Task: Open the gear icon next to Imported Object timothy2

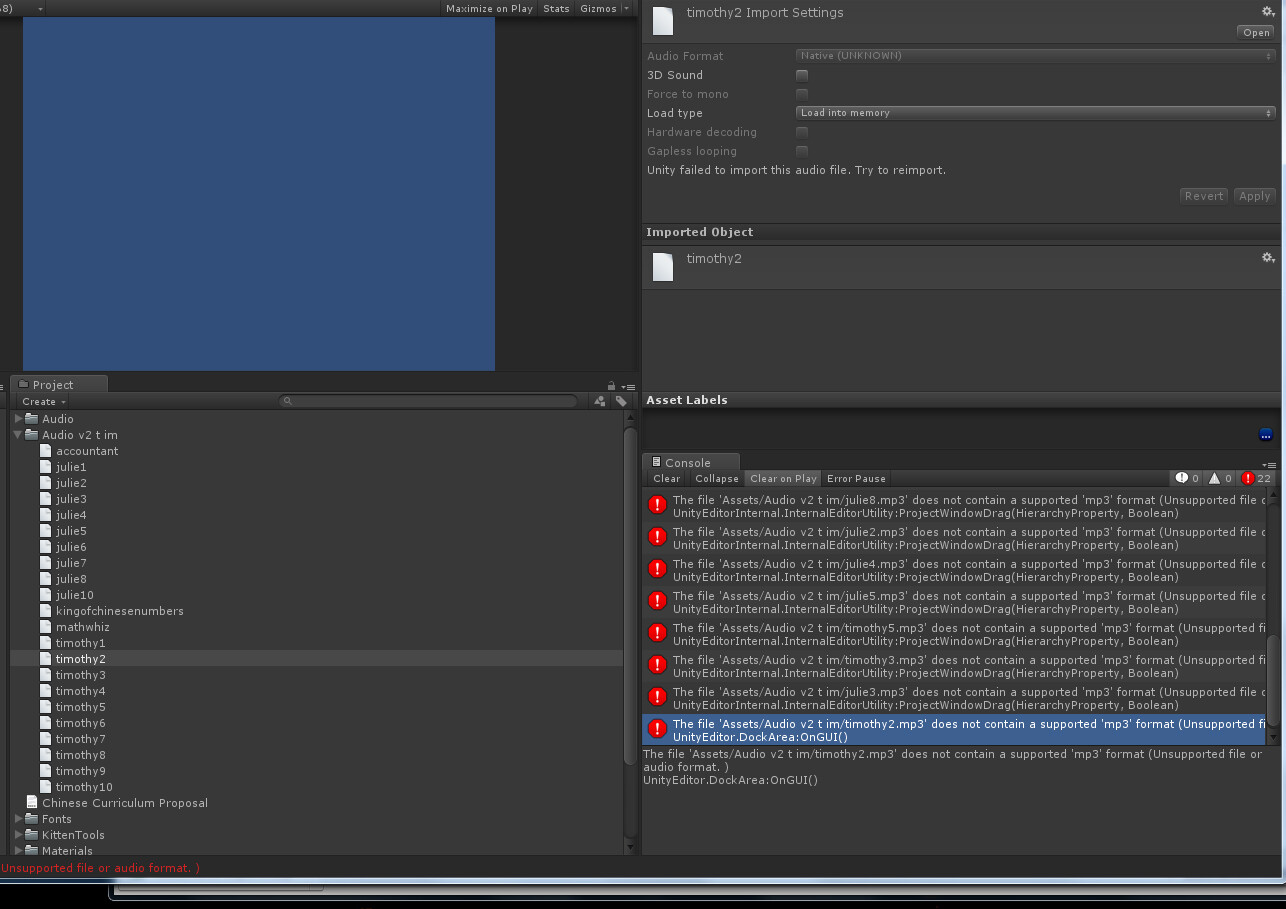Action: click(x=1268, y=258)
